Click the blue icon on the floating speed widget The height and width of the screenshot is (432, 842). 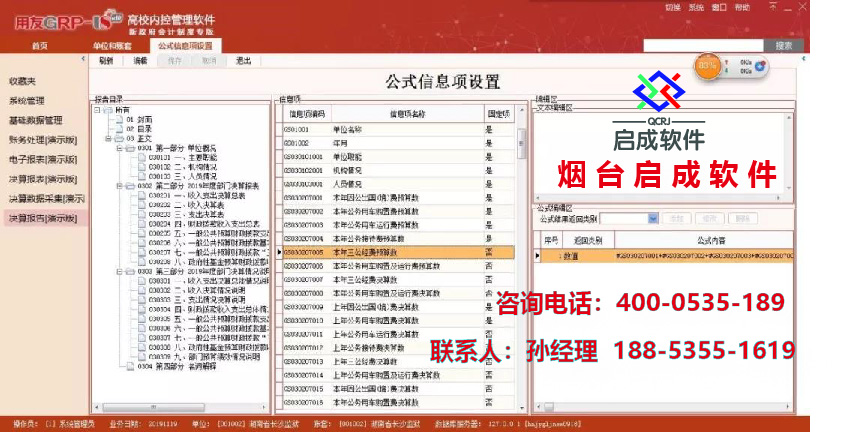coord(760,66)
